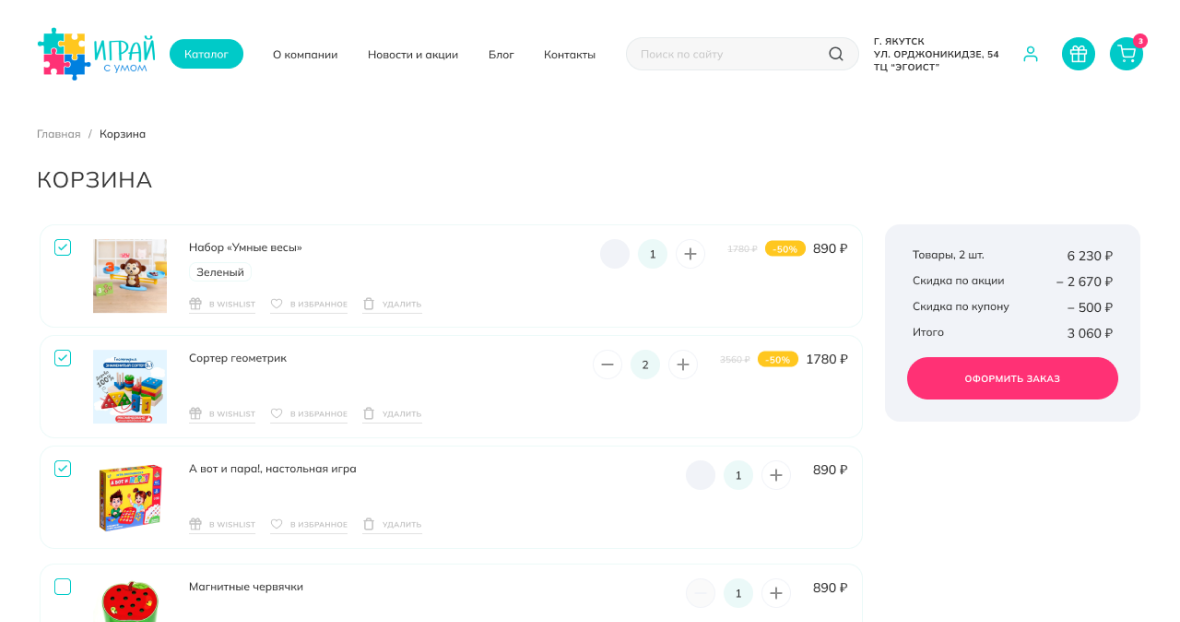
Task: Delete А вот и пара! from cart
Action: pos(392,524)
